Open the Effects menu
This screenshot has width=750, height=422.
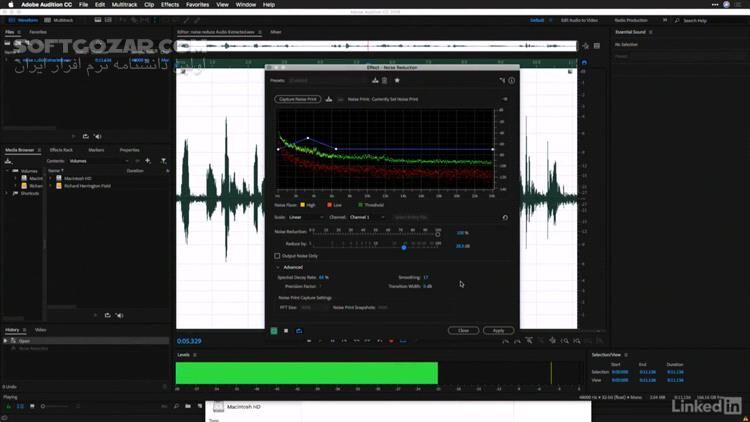[170, 4]
